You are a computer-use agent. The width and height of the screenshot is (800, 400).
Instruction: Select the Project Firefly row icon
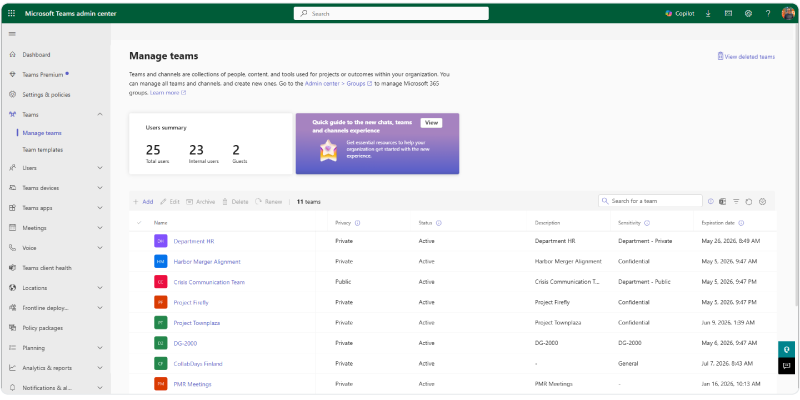pos(160,302)
